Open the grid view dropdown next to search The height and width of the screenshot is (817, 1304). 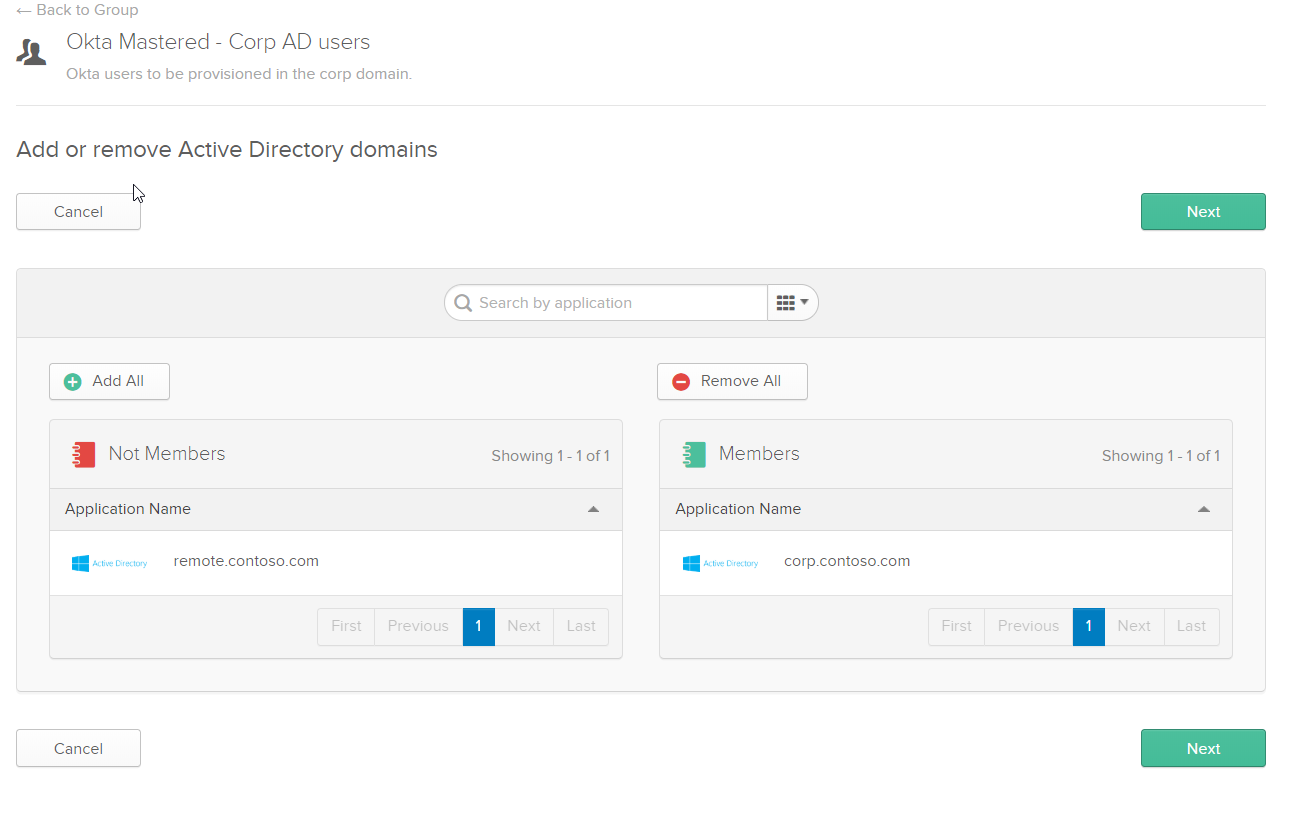point(793,303)
